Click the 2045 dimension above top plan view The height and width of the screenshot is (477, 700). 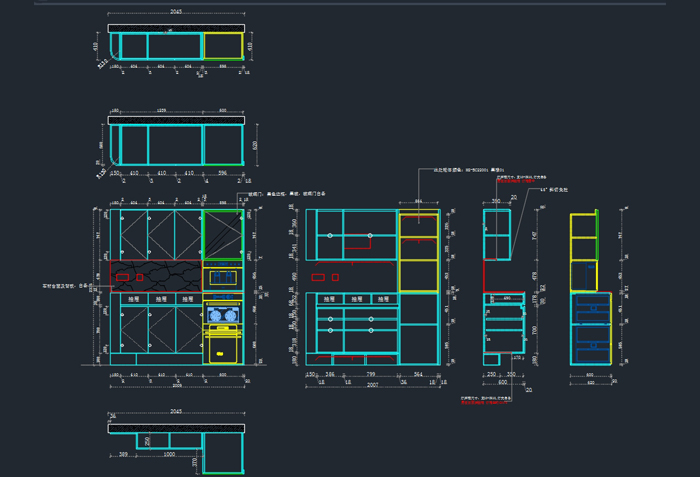pos(176,13)
